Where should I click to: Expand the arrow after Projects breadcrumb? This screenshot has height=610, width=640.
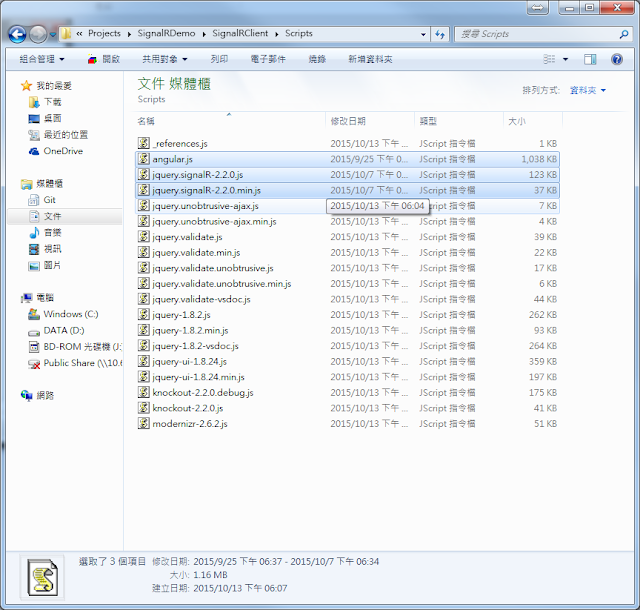[129, 34]
